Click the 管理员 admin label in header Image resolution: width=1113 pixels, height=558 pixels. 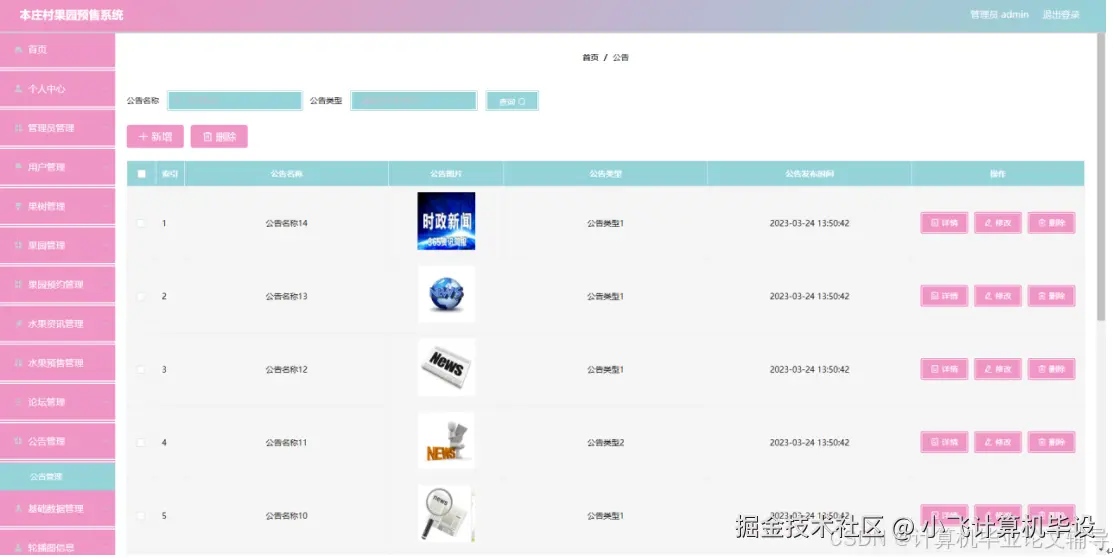click(x=999, y=14)
